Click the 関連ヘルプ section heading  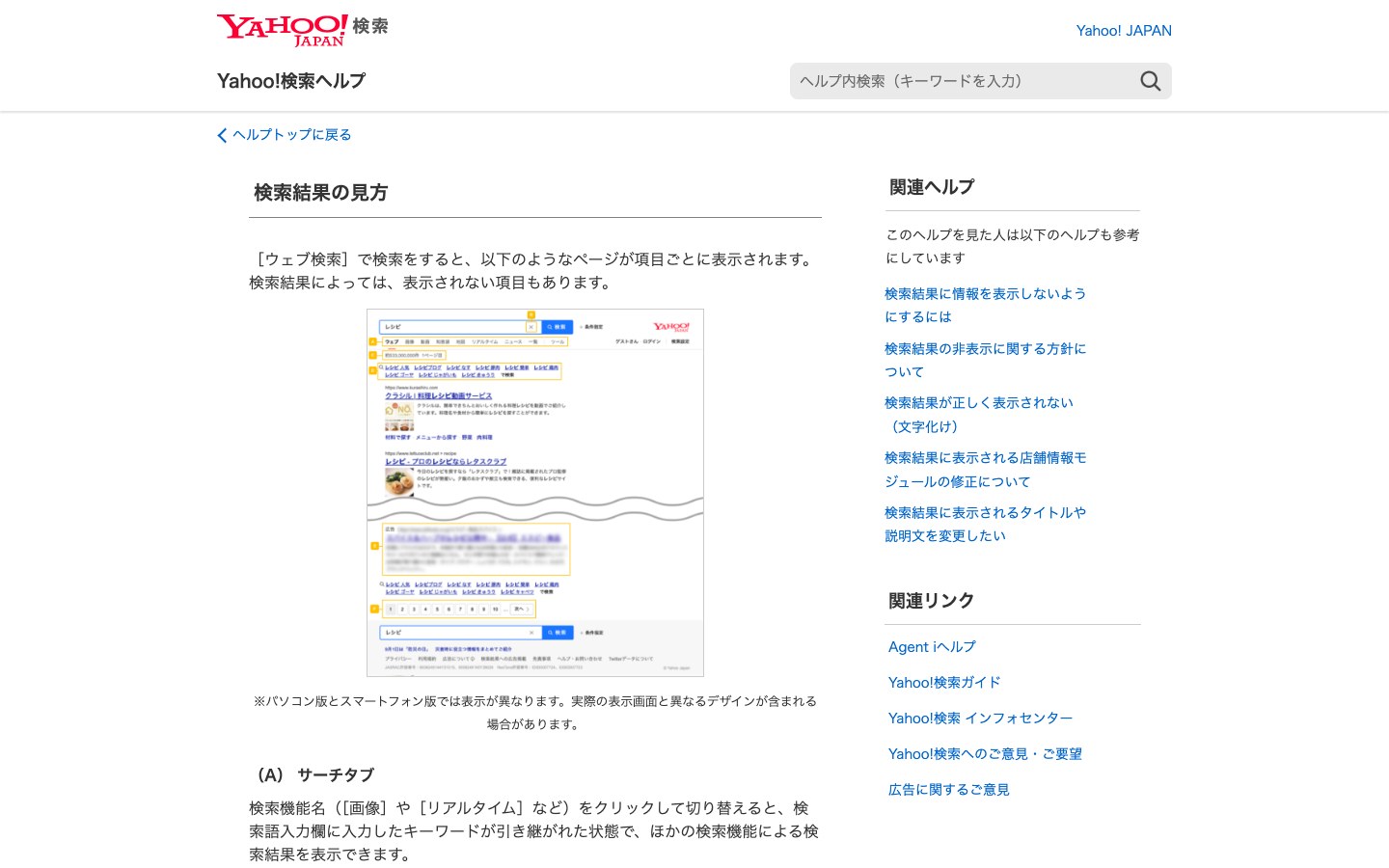[932, 187]
